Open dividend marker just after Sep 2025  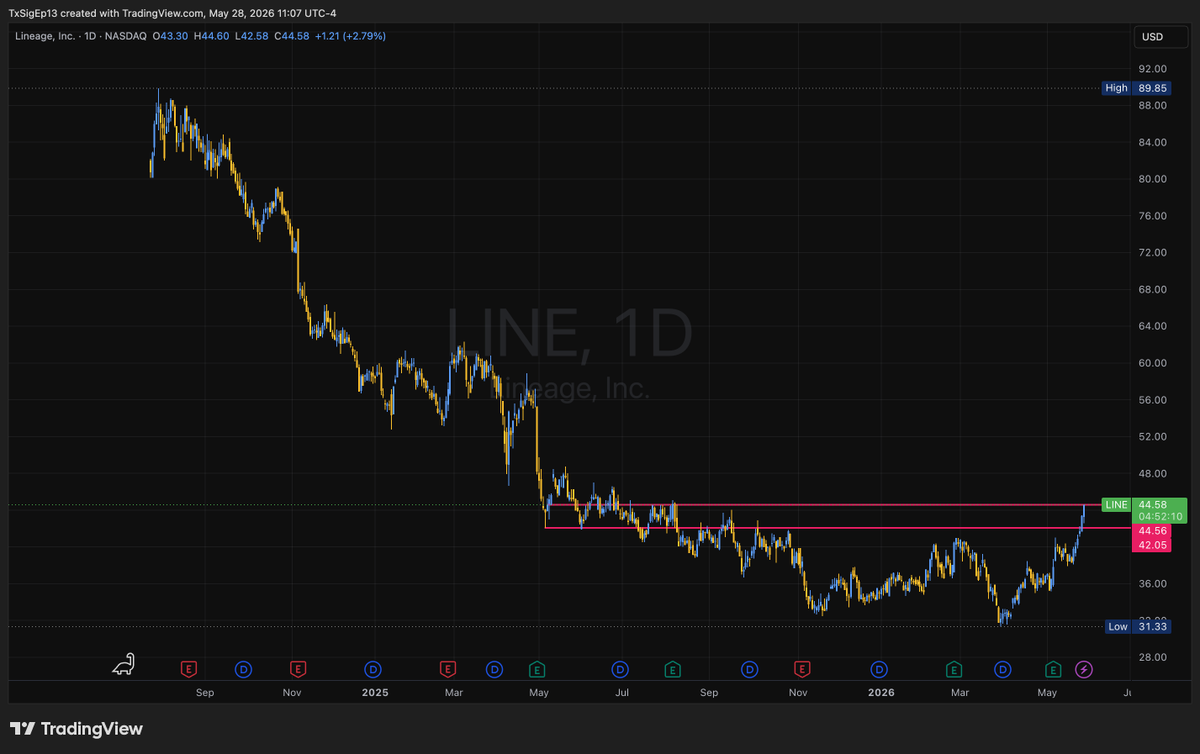click(749, 668)
